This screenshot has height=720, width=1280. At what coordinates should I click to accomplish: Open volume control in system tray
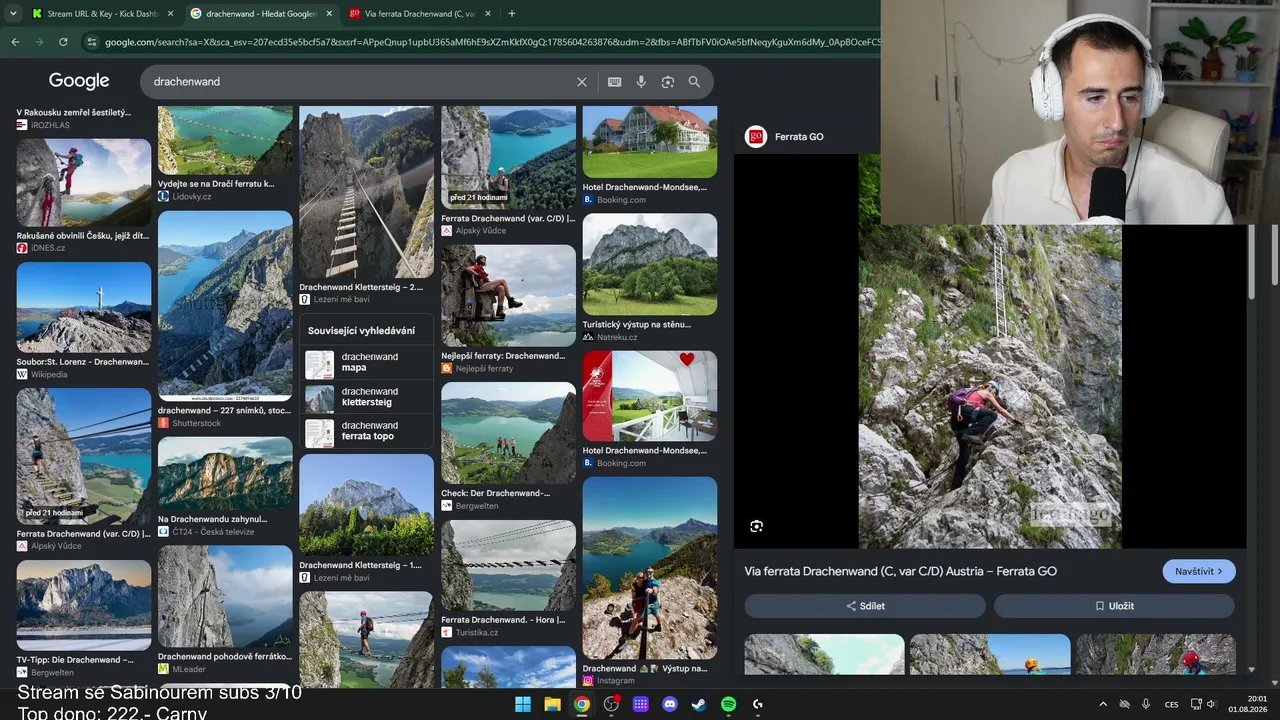[x=1211, y=704]
